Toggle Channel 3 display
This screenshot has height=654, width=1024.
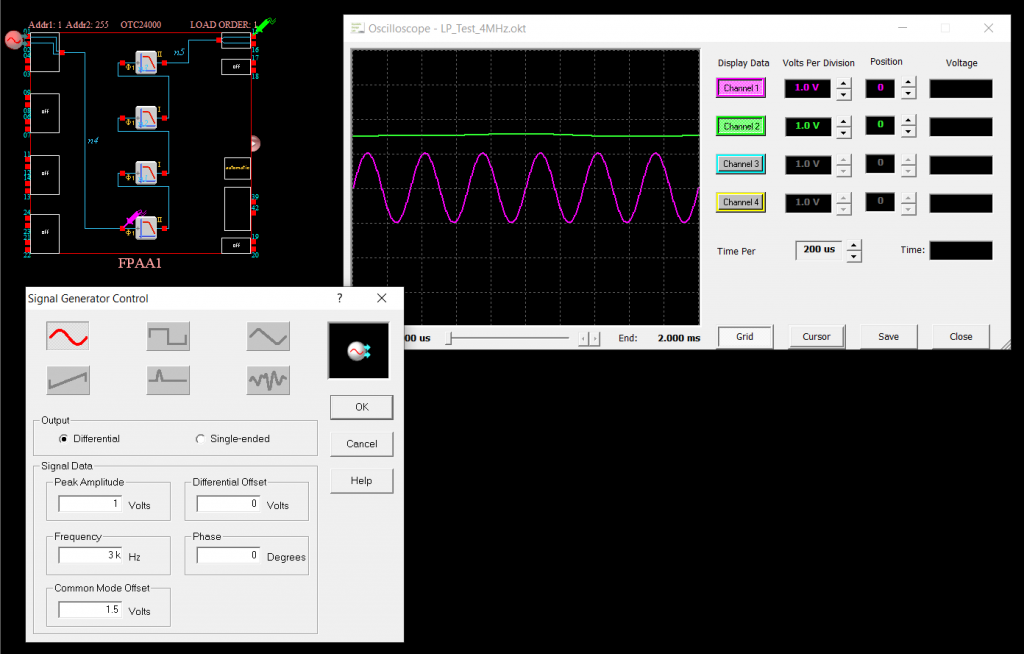[x=741, y=164]
